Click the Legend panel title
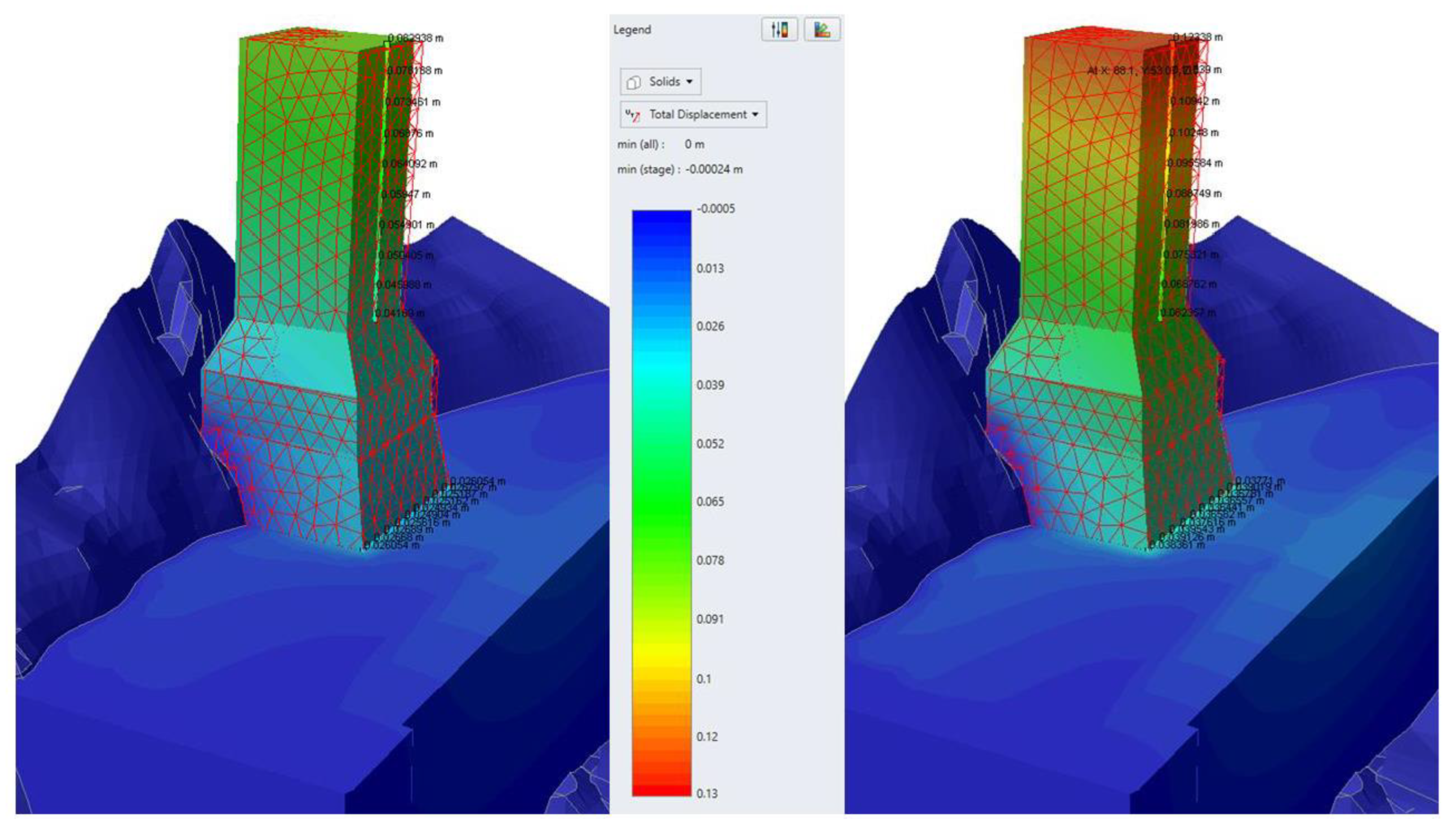Image resolution: width=1456 pixels, height=830 pixels. point(632,30)
